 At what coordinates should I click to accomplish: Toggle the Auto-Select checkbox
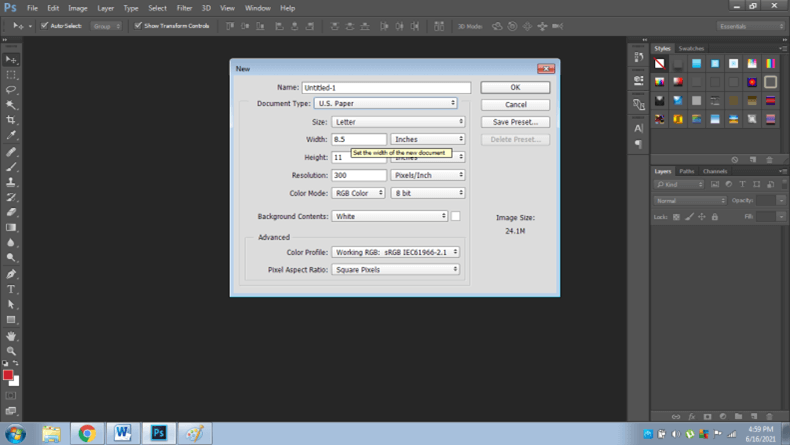(x=44, y=26)
